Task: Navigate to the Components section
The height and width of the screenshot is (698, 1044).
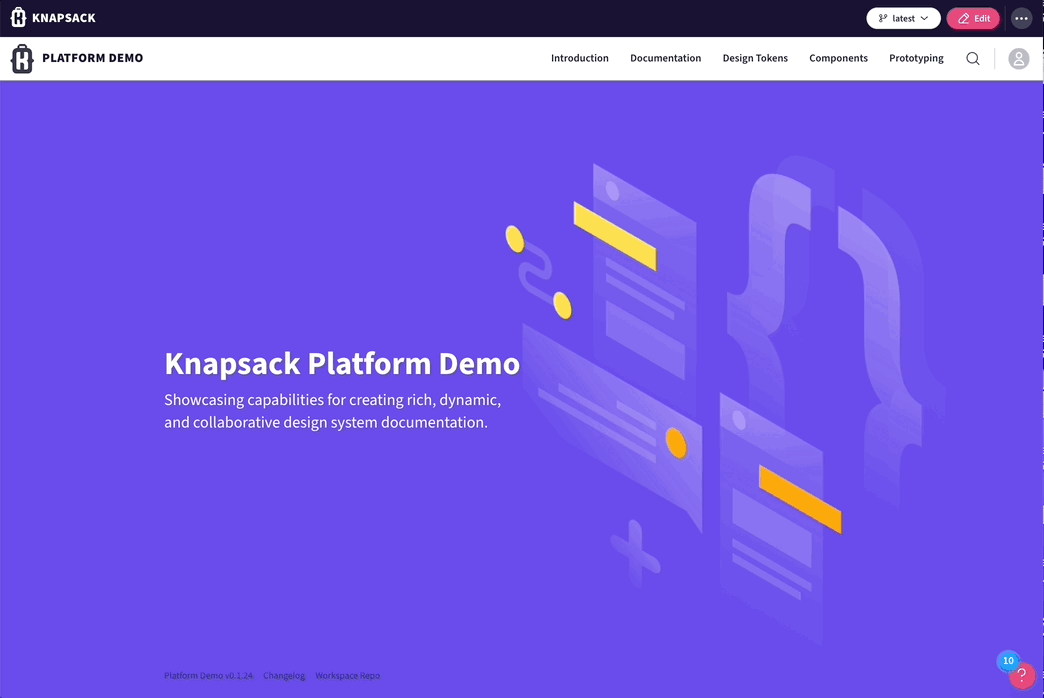Action: [x=838, y=59]
